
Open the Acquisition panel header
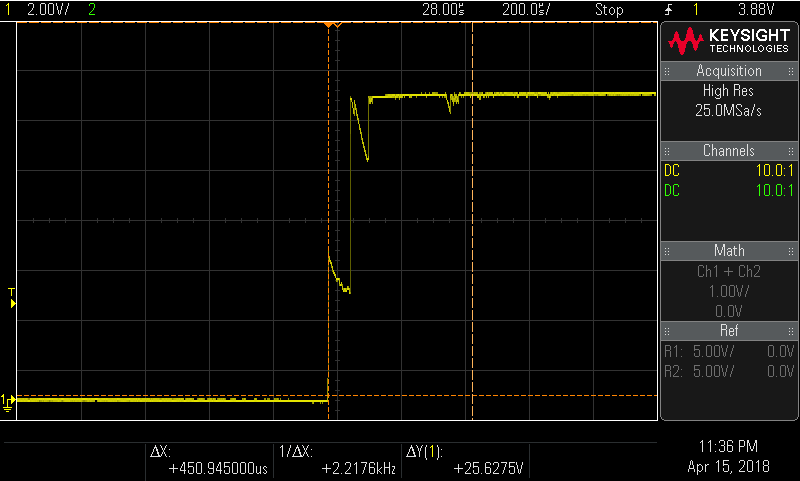[x=728, y=71]
